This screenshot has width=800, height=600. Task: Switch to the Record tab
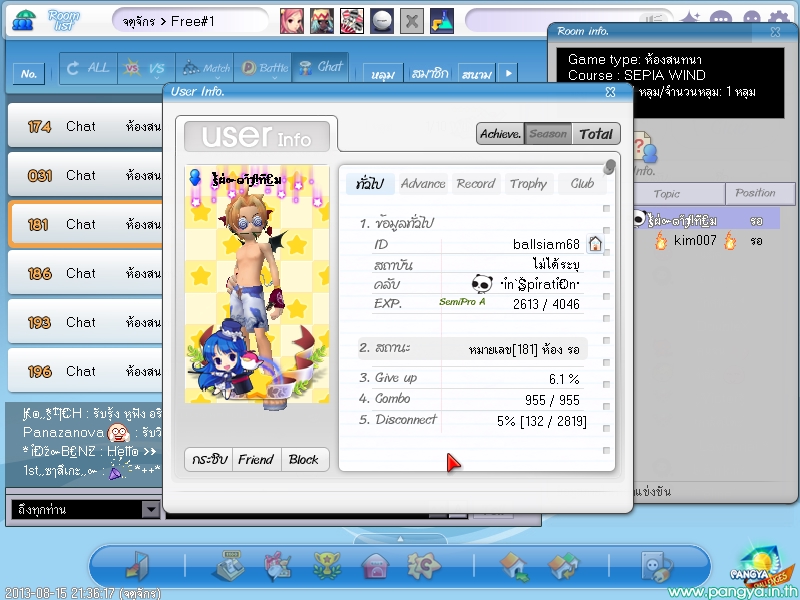pos(476,184)
